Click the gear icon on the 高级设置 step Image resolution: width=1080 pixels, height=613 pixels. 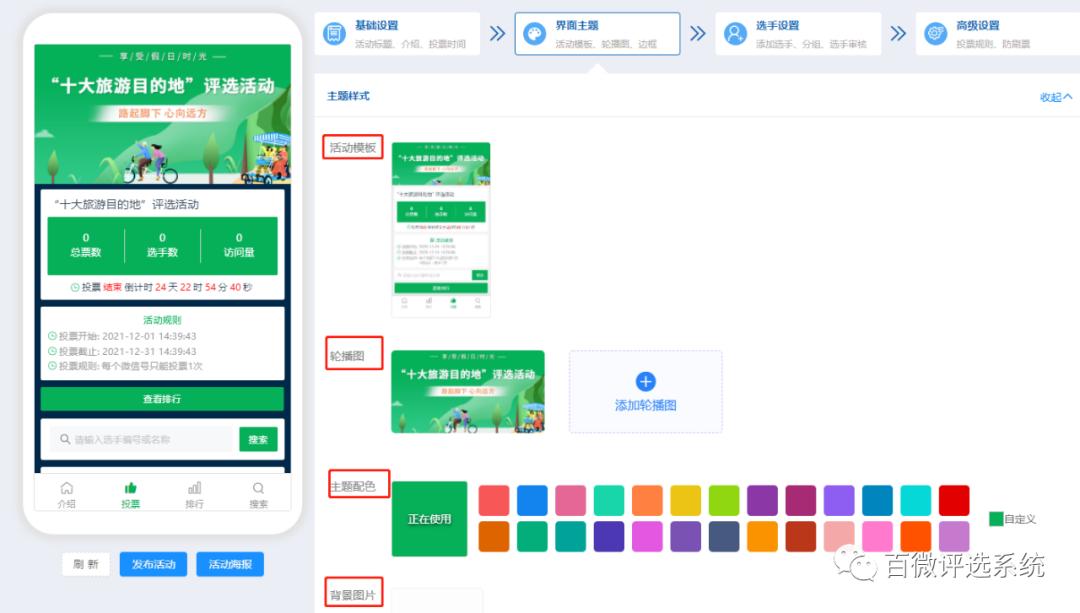click(x=937, y=32)
